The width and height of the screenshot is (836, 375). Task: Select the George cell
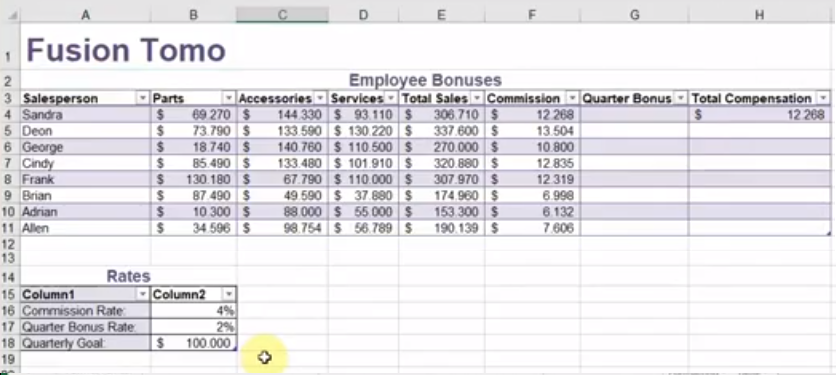click(85, 147)
